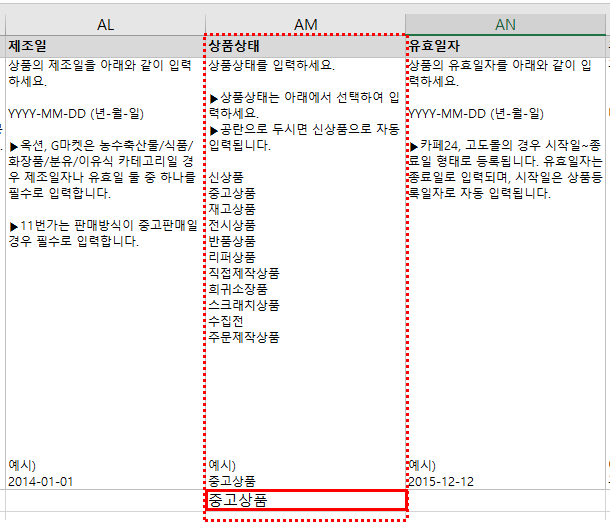Click 신상품 in the status list

(226, 177)
